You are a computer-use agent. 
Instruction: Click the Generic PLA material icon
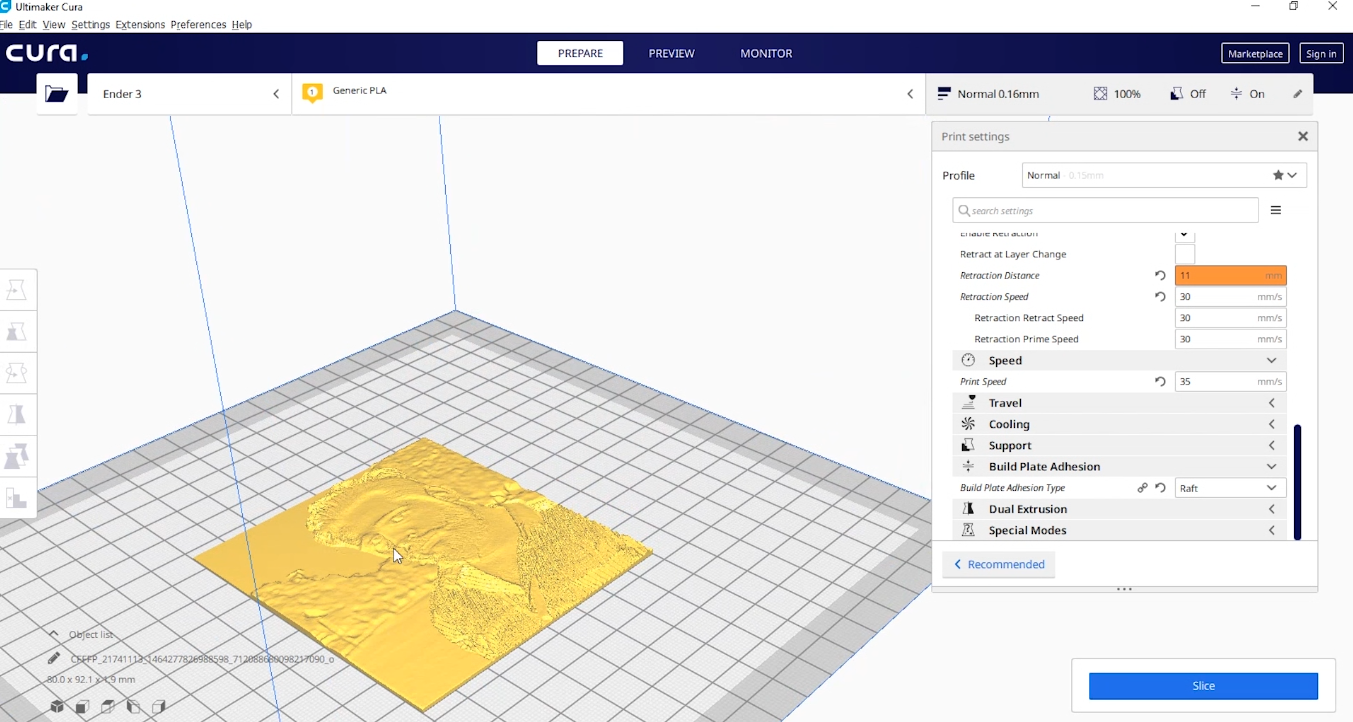(x=313, y=93)
